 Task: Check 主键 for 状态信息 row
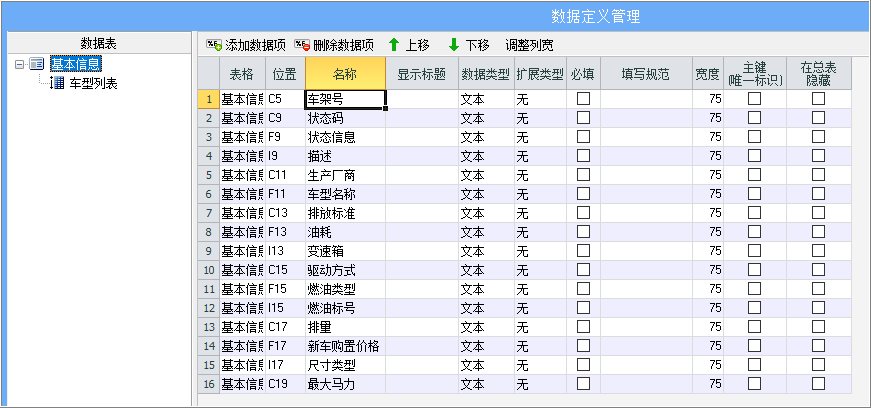pyautogui.click(x=754, y=137)
